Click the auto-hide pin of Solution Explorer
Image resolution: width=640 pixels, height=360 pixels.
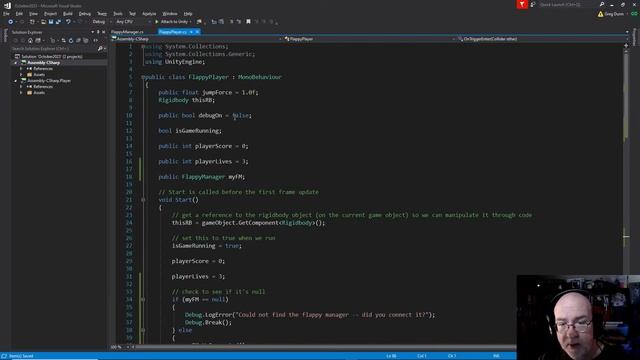(x=98, y=32)
